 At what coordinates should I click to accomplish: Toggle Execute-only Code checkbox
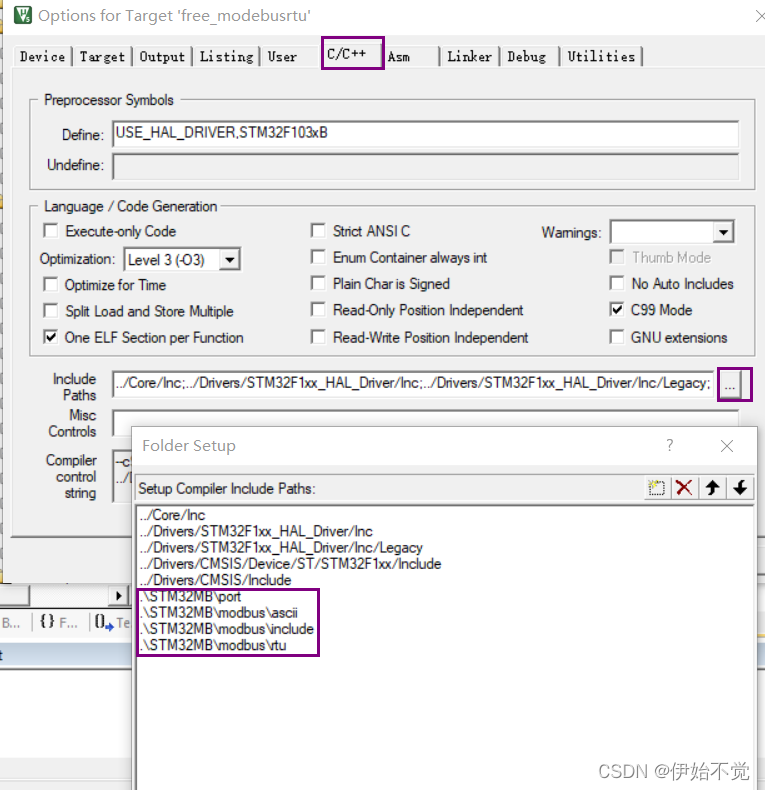click(x=50, y=231)
